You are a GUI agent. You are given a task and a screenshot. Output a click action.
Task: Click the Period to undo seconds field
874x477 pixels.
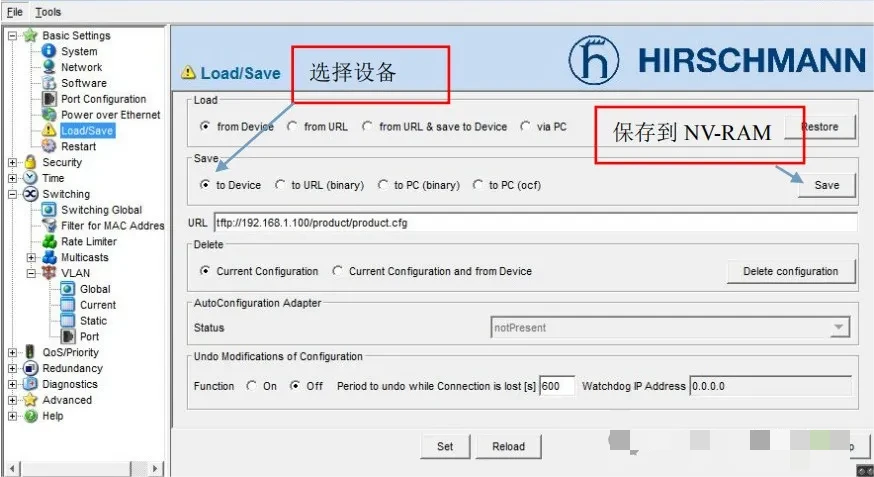tap(557, 386)
